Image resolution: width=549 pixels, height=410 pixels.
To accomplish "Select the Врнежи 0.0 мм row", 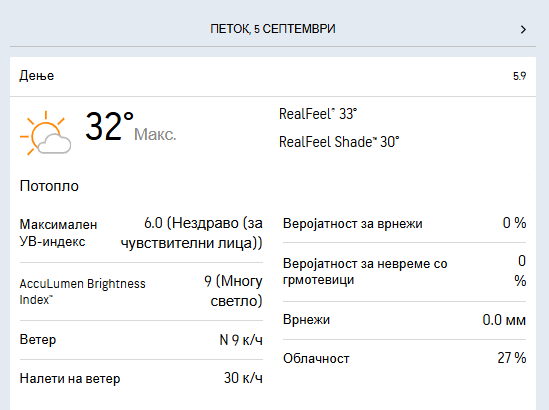I will click(404, 320).
